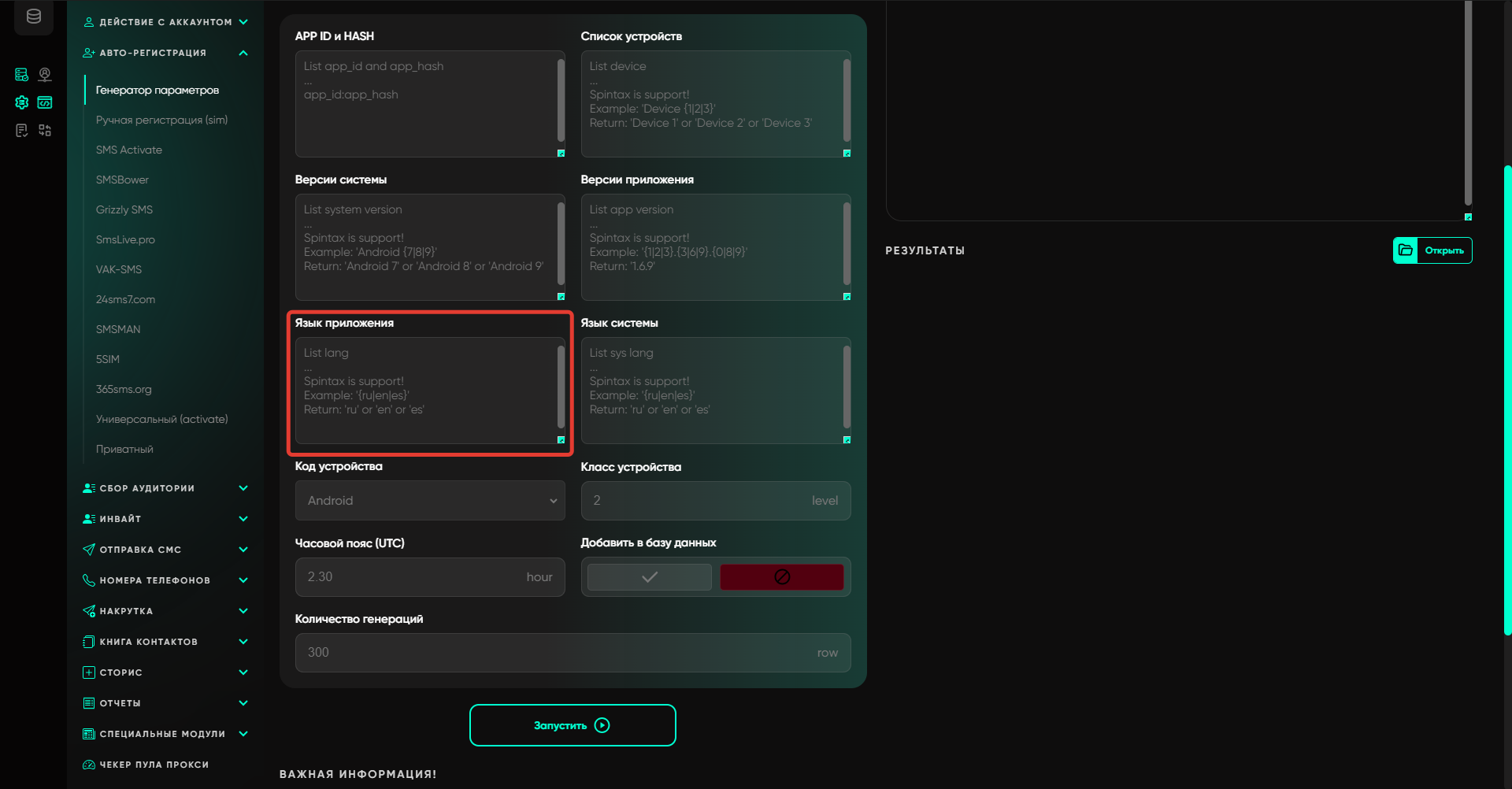Enable adding to database with checkmark toggle
Viewport: 1512px width, 789px height.
tap(650, 577)
